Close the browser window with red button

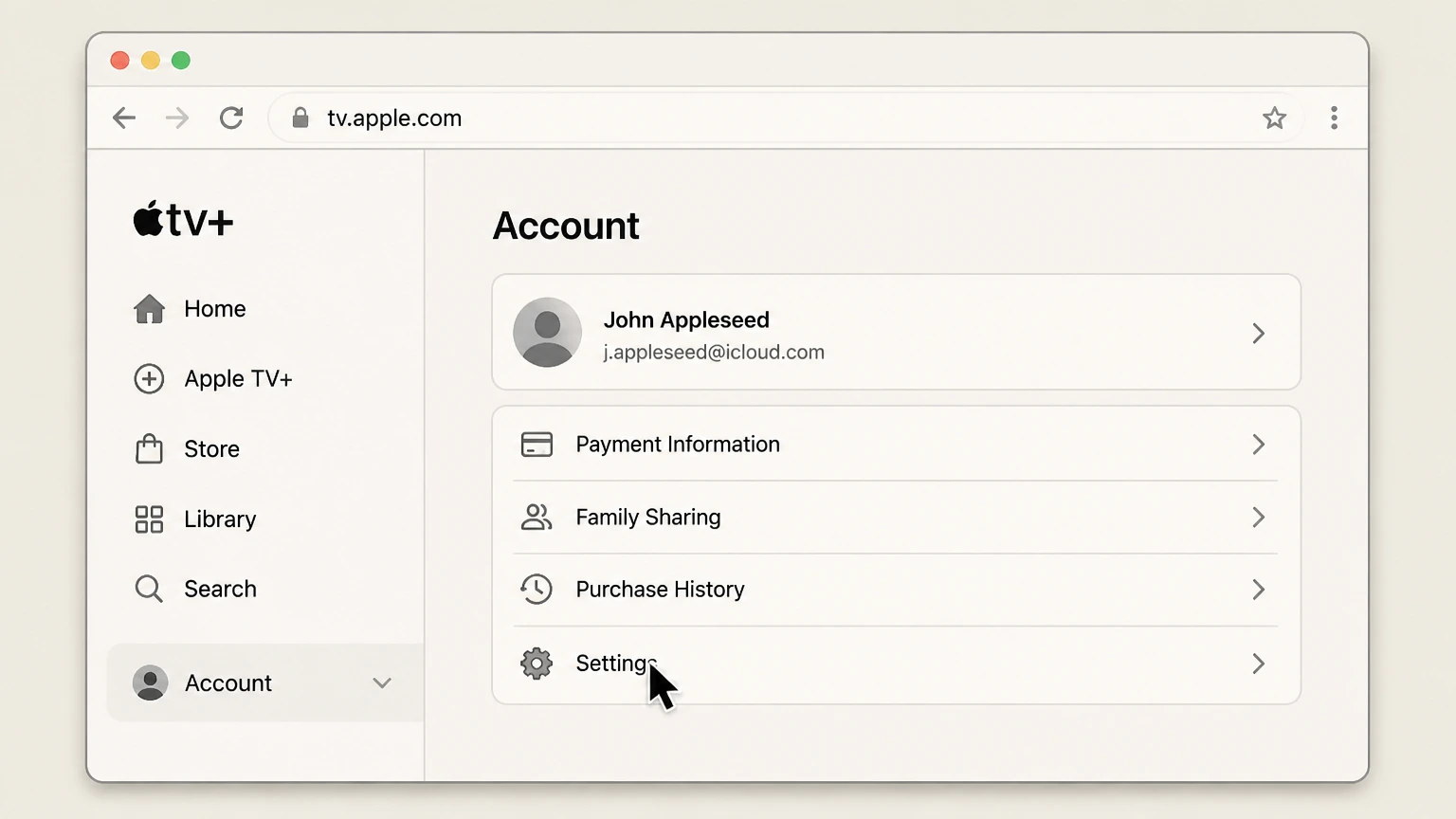[119, 61]
